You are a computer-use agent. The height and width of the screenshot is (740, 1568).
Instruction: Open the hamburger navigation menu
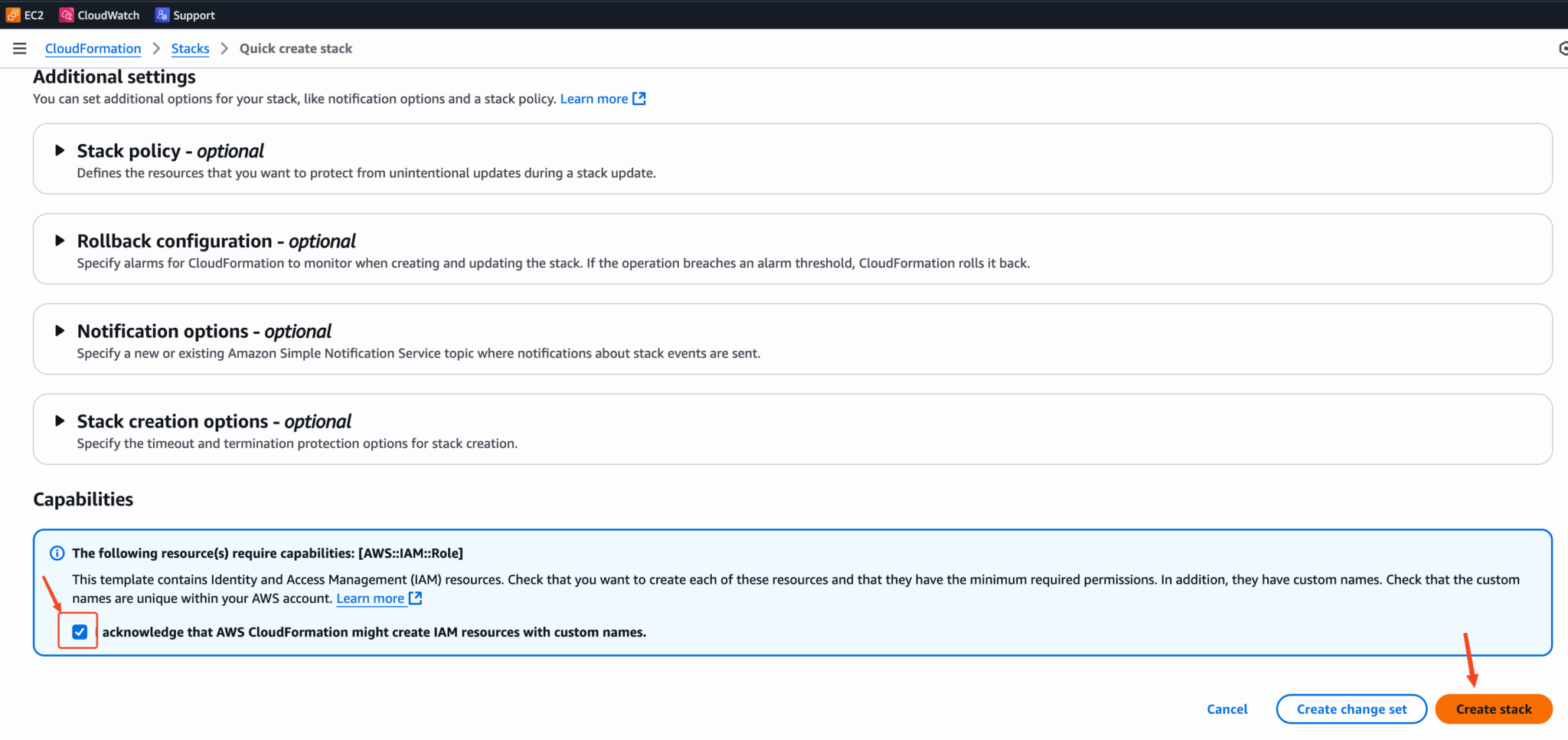coord(20,48)
